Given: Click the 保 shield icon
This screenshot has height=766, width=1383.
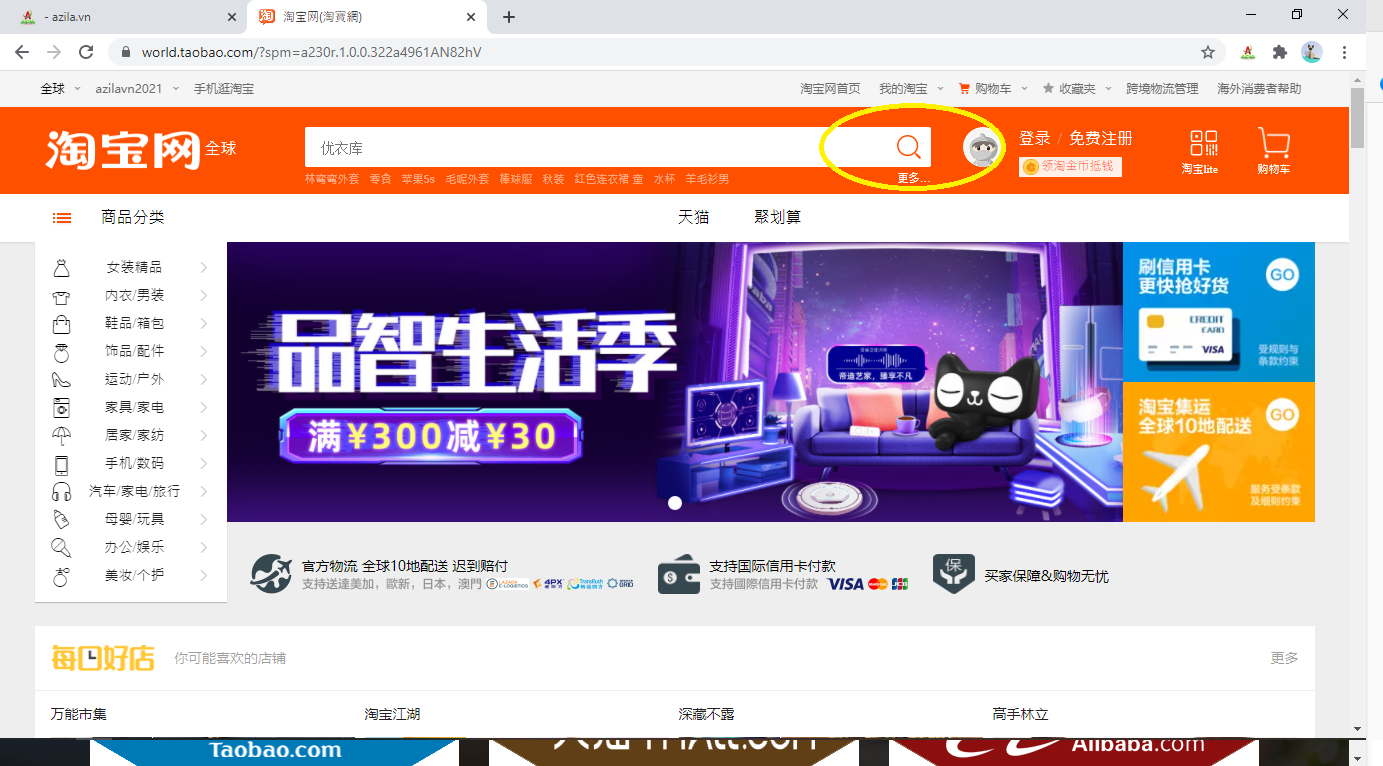Looking at the screenshot, I should (x=953, y=574).
